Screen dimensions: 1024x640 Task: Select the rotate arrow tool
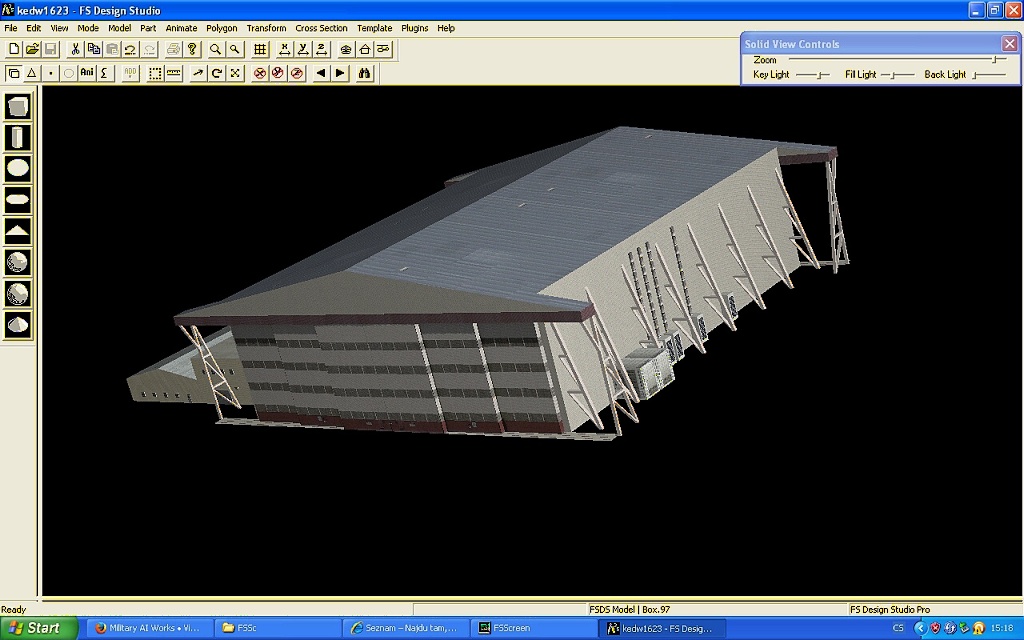[x=216, y=73]
